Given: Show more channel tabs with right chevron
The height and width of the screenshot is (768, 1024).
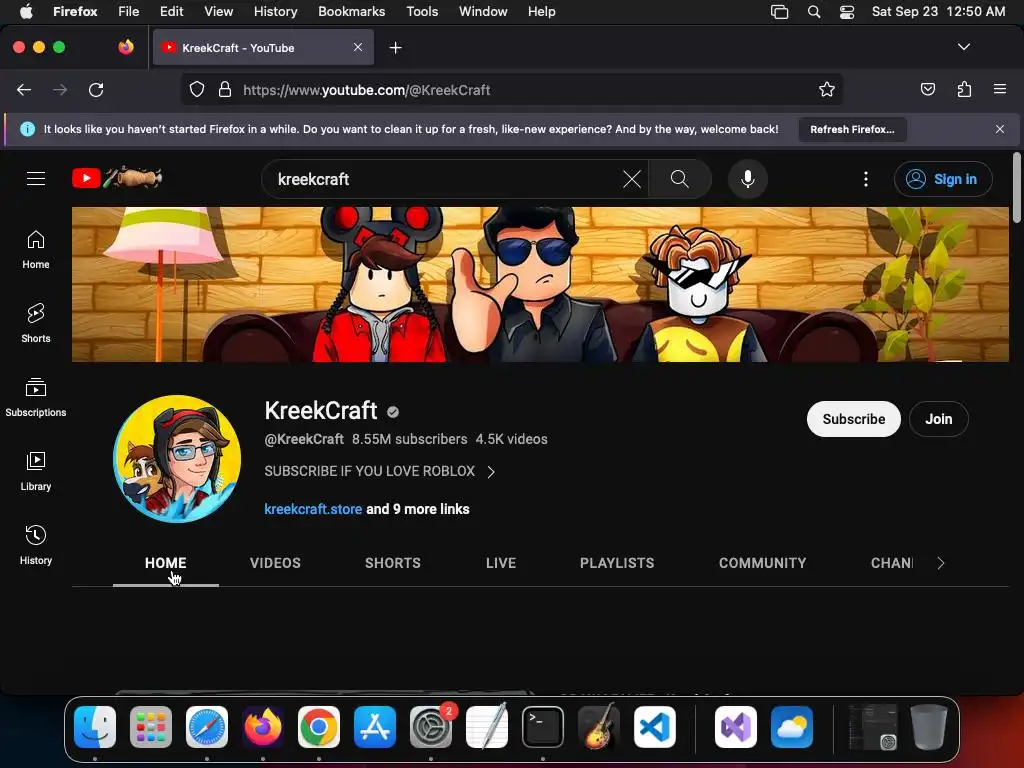Looking at the screenshot, I should coord(940,563).
